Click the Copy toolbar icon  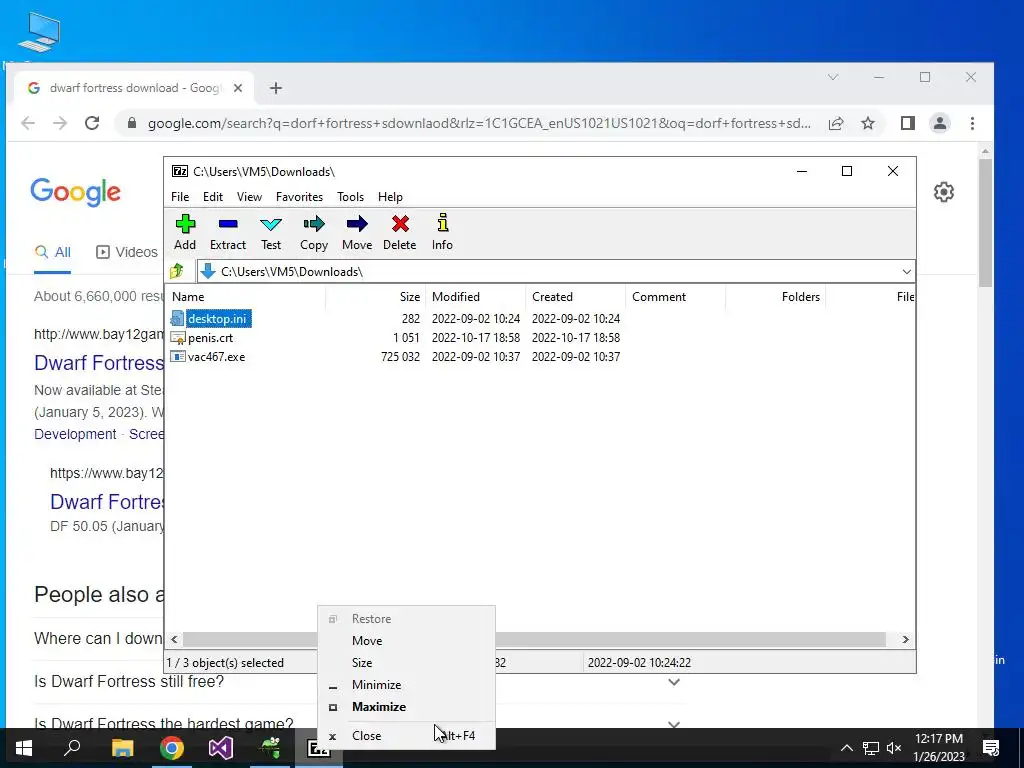click(314, 224)
